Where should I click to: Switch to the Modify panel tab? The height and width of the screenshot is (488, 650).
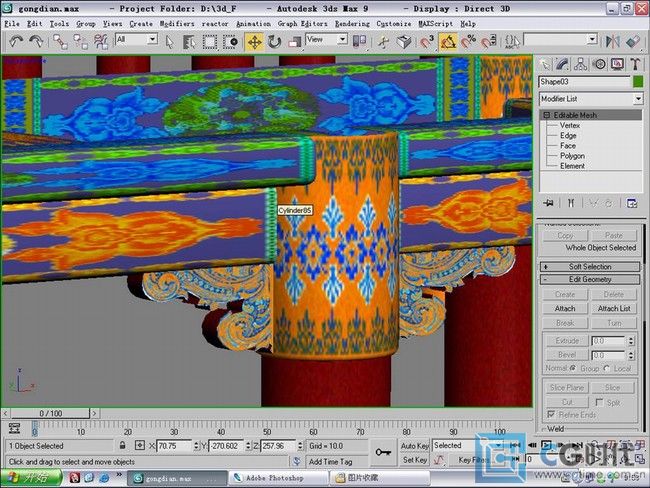(x=562, y=64)
